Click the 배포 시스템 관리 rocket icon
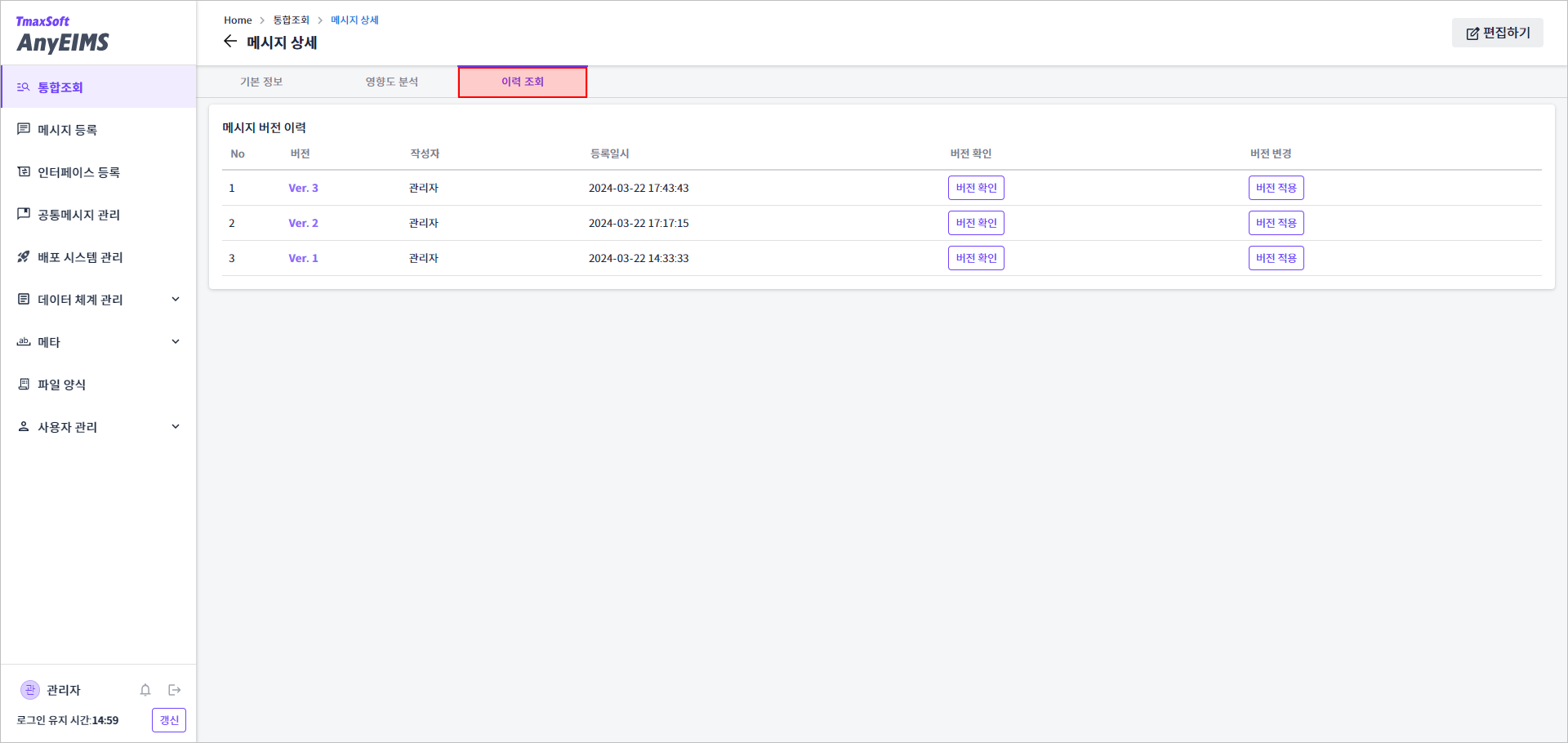The width and height of the screenshot is (1568, 743). coord(24,256)
